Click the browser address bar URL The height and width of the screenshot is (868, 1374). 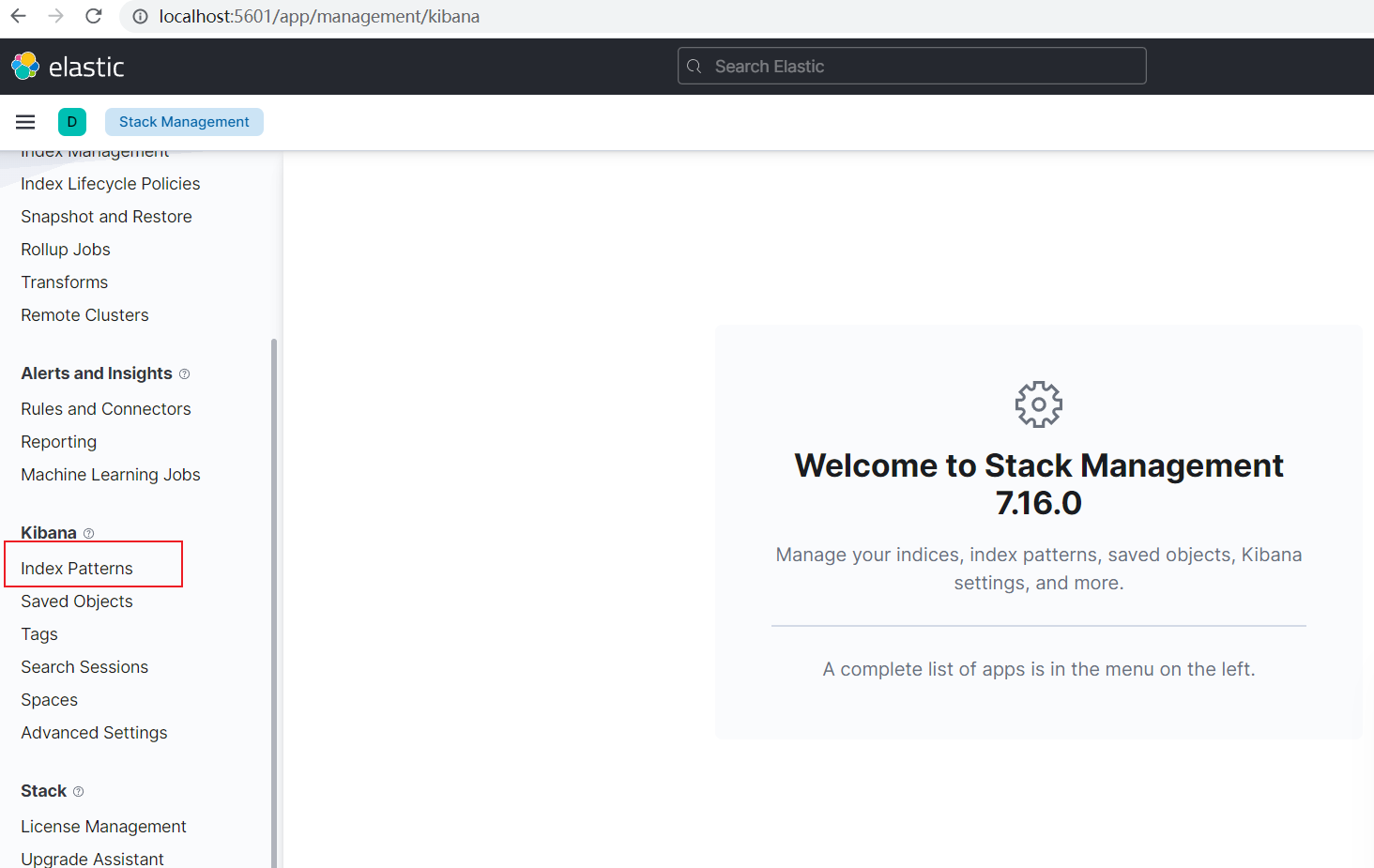click(319, 17)
